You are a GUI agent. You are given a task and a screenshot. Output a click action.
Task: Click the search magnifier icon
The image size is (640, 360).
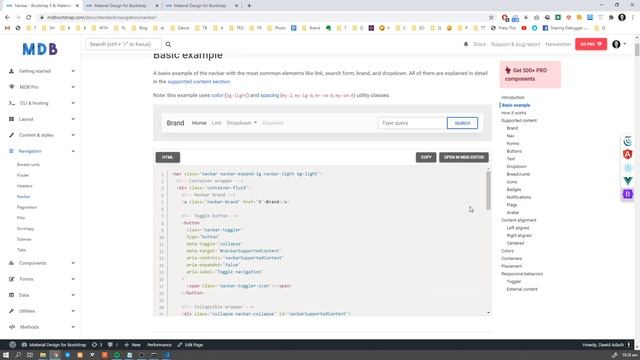coord(168,44)
